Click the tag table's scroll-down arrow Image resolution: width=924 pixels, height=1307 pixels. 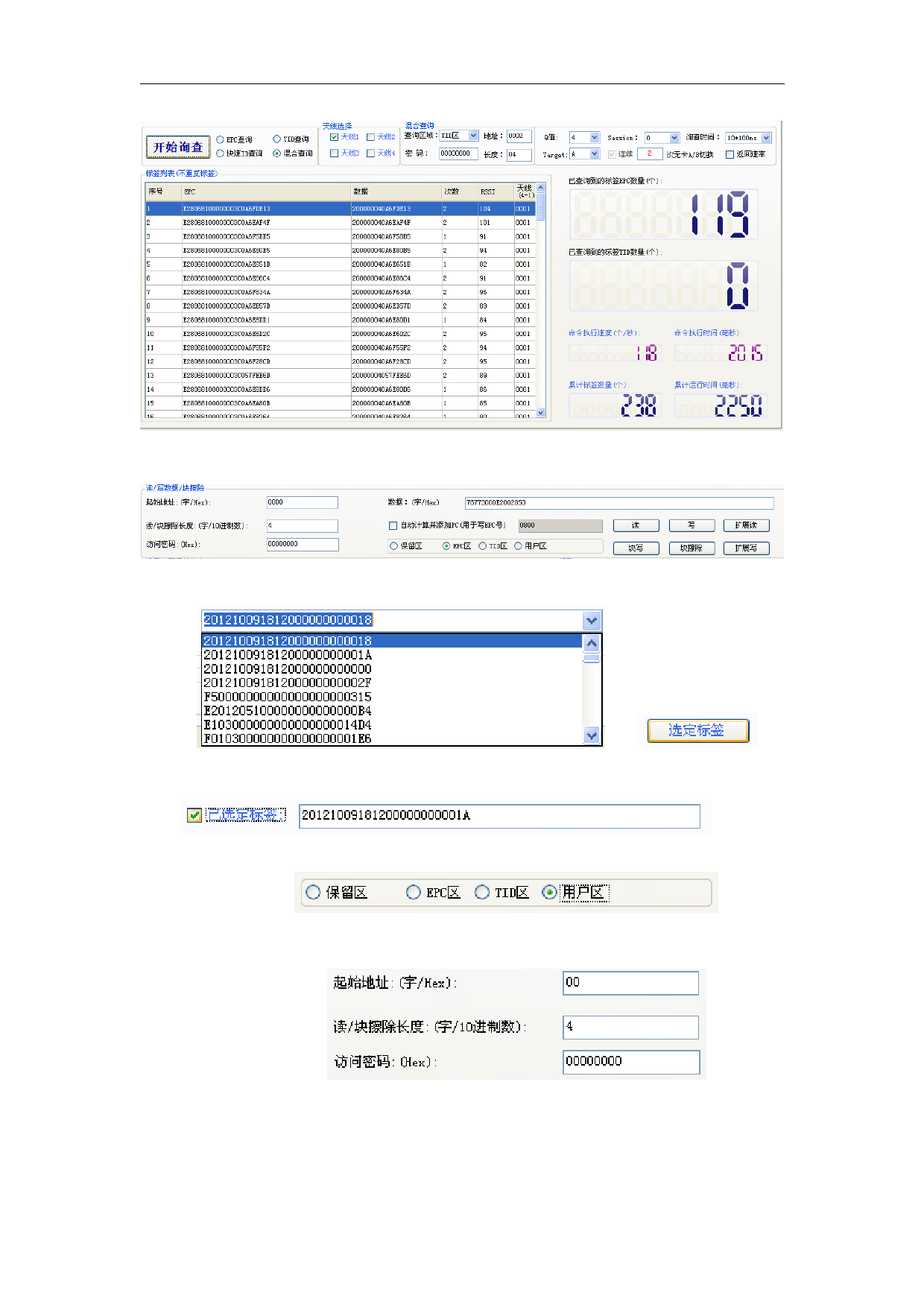tap(541, 412)
